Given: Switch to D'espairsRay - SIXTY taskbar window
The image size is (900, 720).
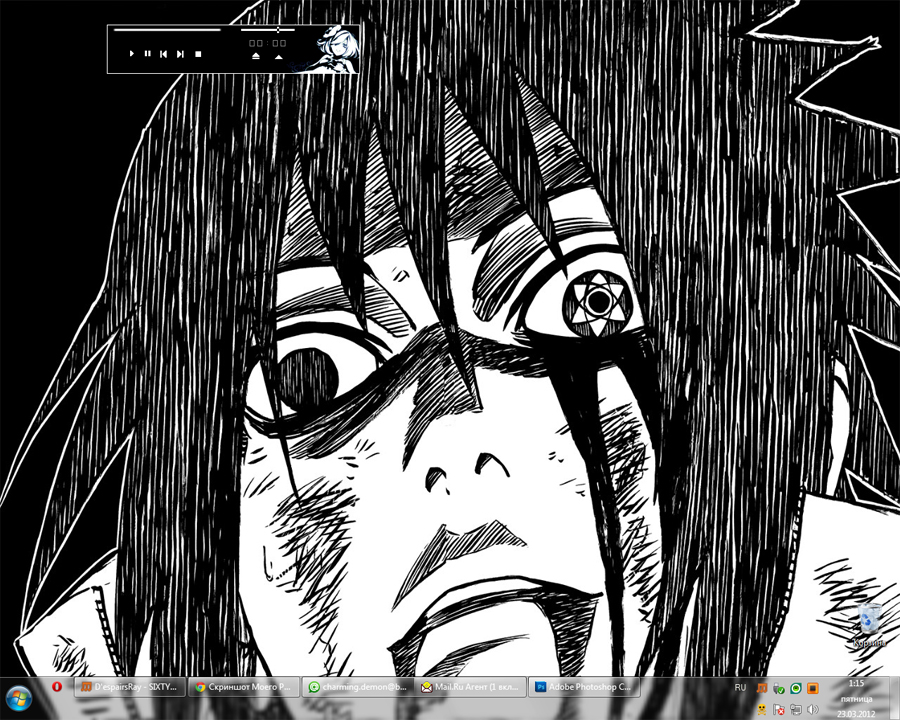Looking at the screenshot, I should (130, 687).
